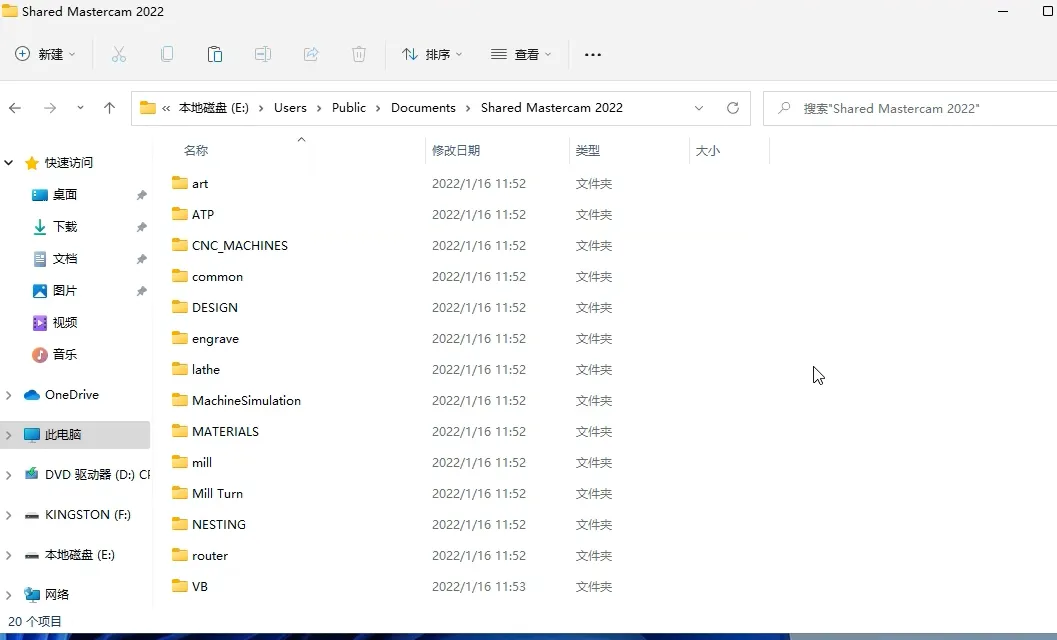Click Users in the address path
This screenshot has width=1057, height=640.
[290, 108]
